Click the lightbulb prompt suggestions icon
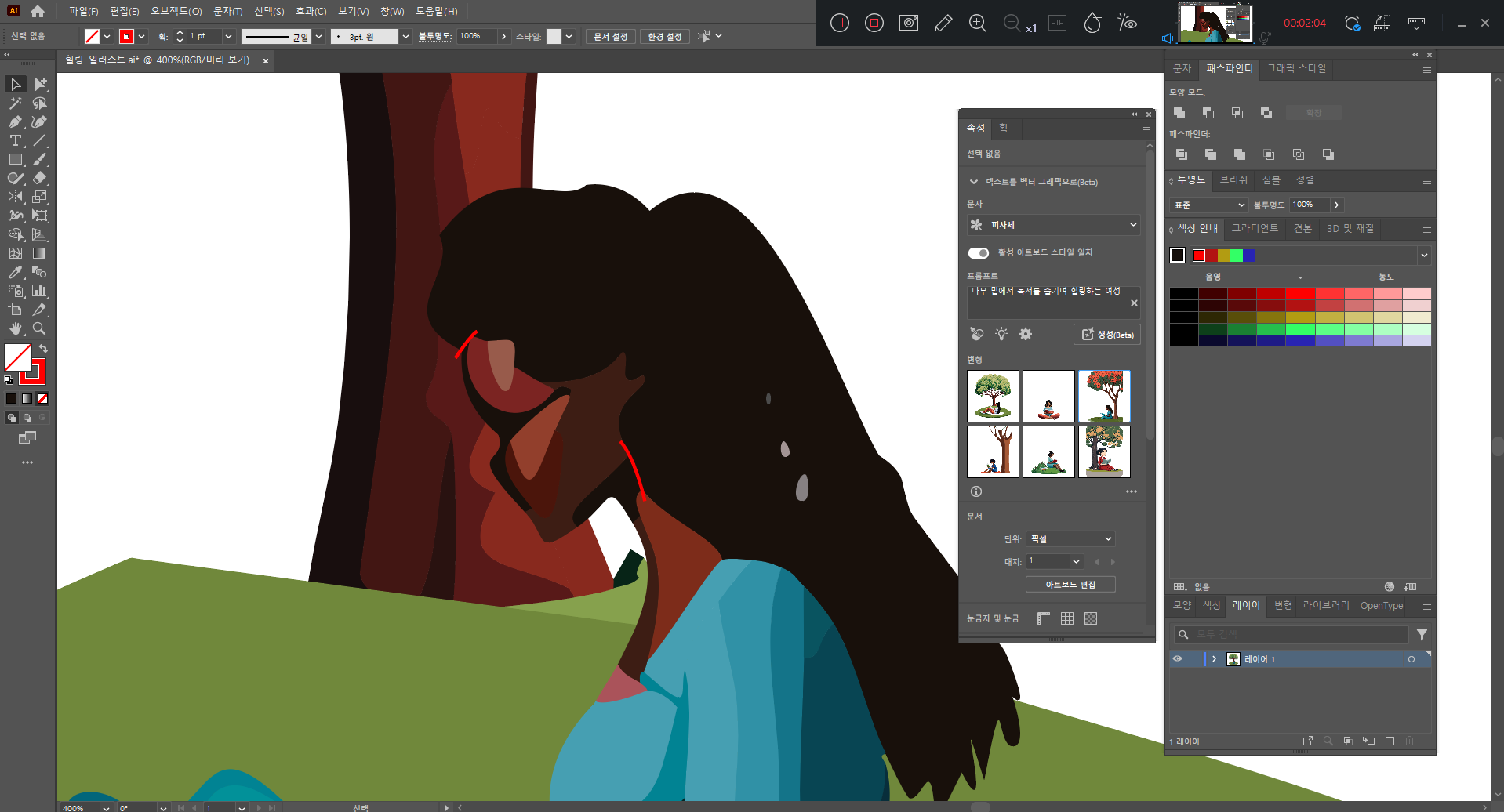The width and height of the screenshot is (1504, 812). [x=1001, y=334]
